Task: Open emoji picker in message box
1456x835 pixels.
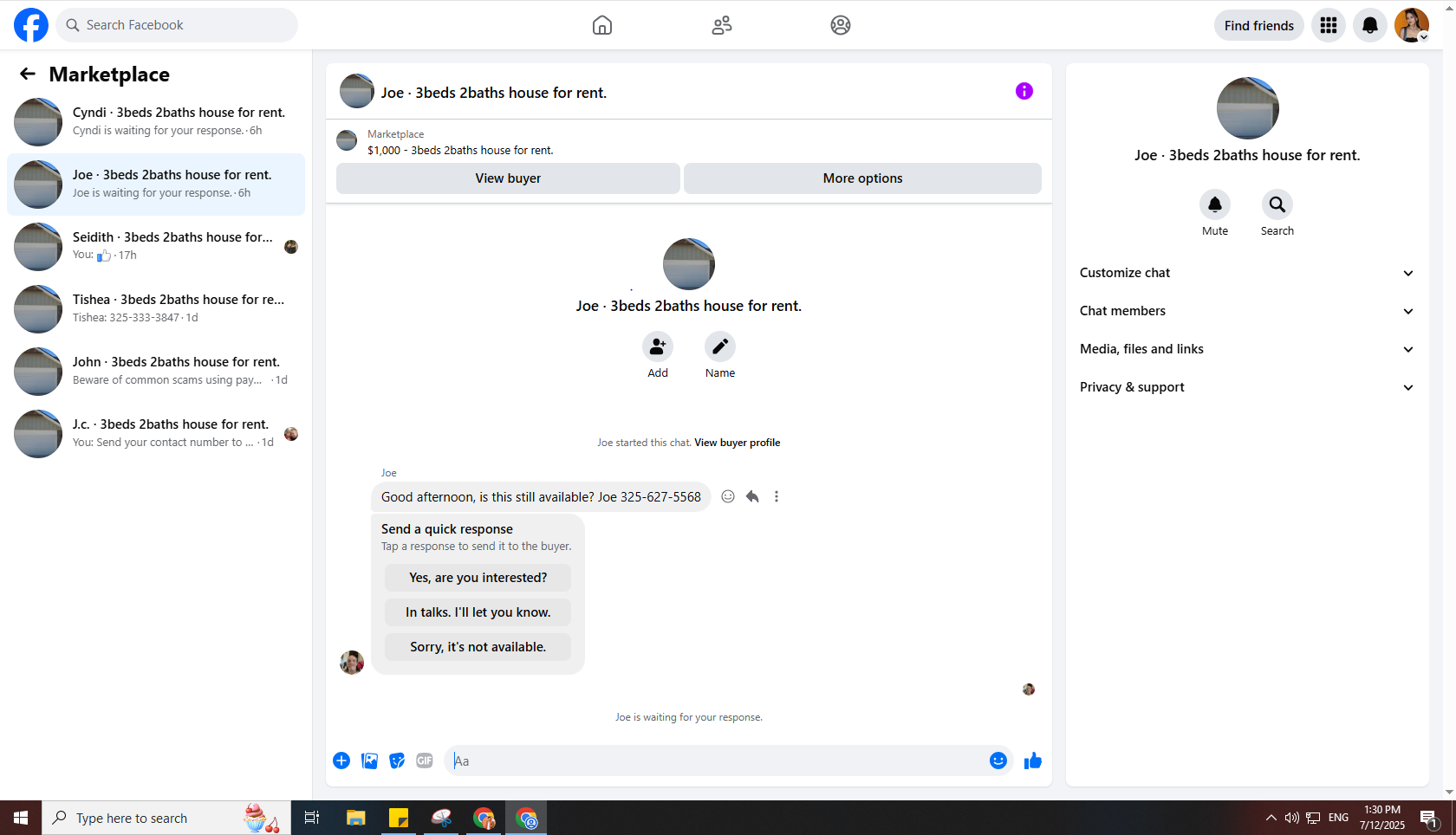Action: click(x=998, y=761)
